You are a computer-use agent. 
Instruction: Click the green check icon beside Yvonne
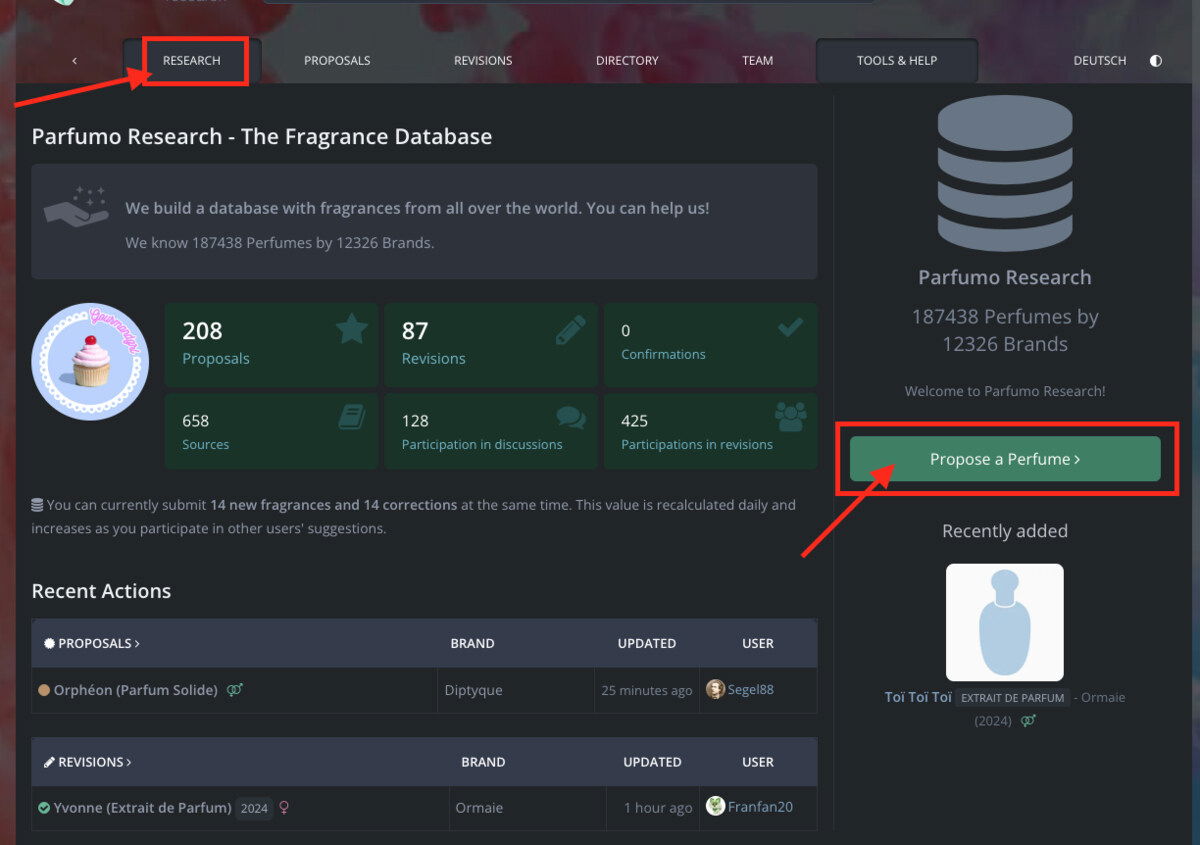(44, 808)
